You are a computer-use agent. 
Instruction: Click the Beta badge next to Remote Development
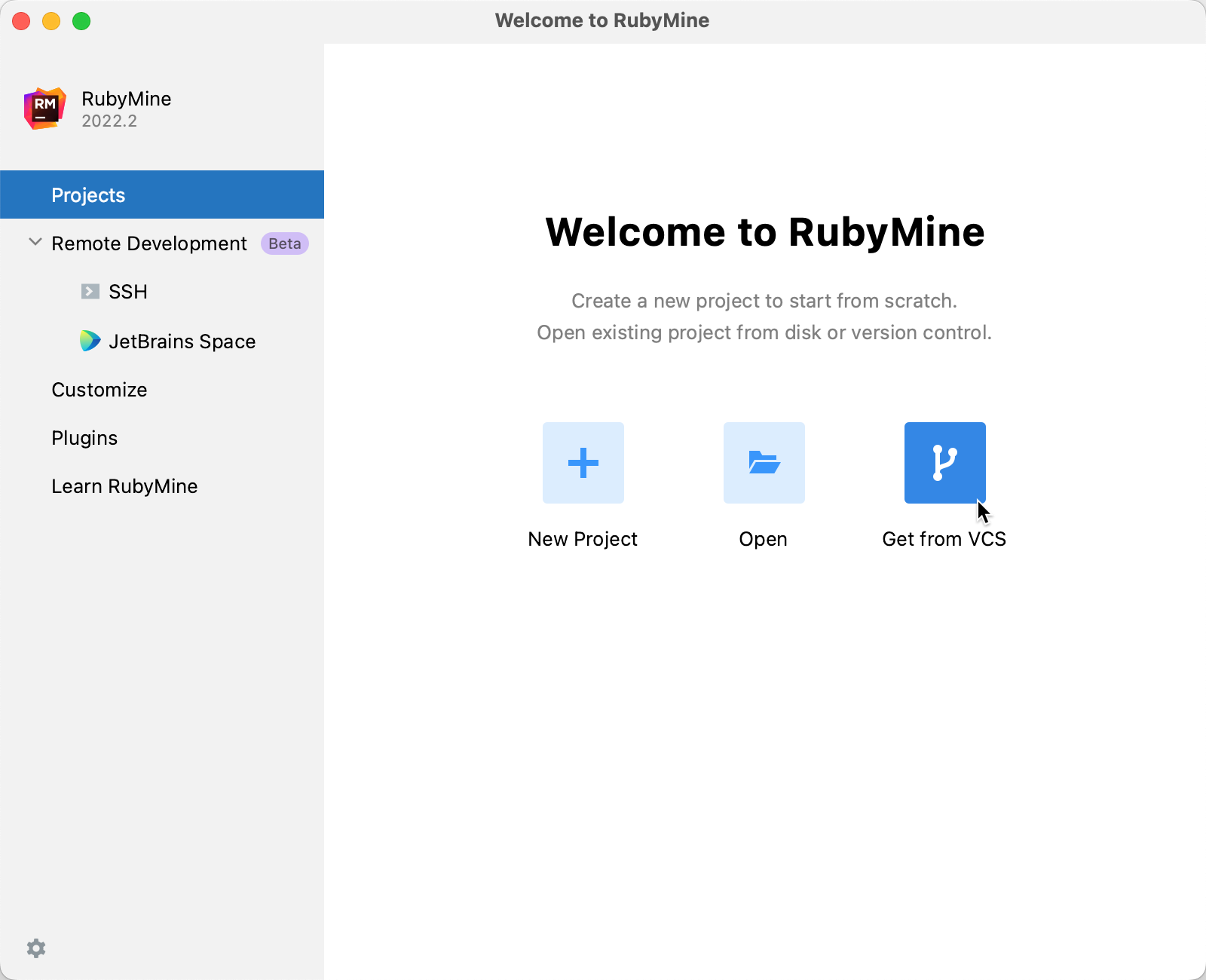tap(283, 243)
